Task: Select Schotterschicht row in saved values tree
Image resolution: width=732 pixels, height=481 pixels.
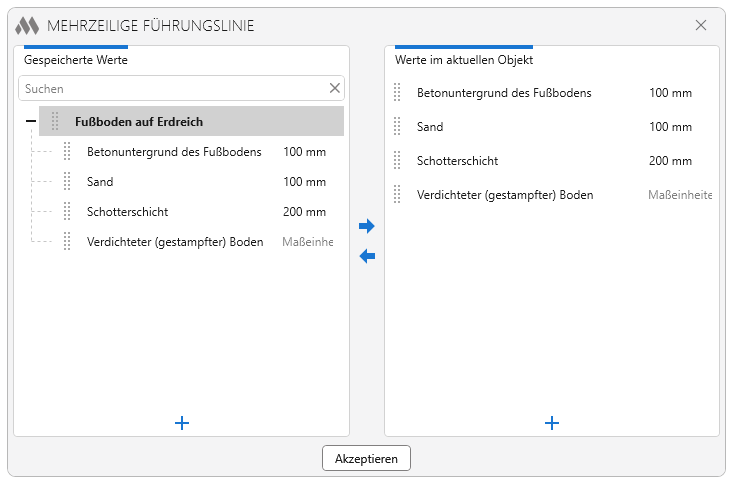Action: [127, 212]
